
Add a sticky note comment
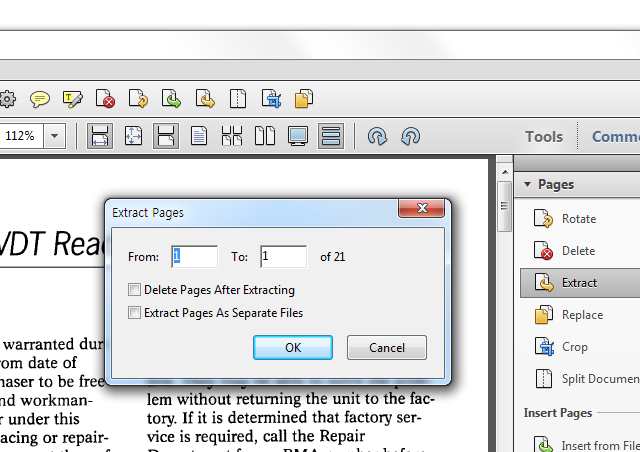tap(40, 99)
